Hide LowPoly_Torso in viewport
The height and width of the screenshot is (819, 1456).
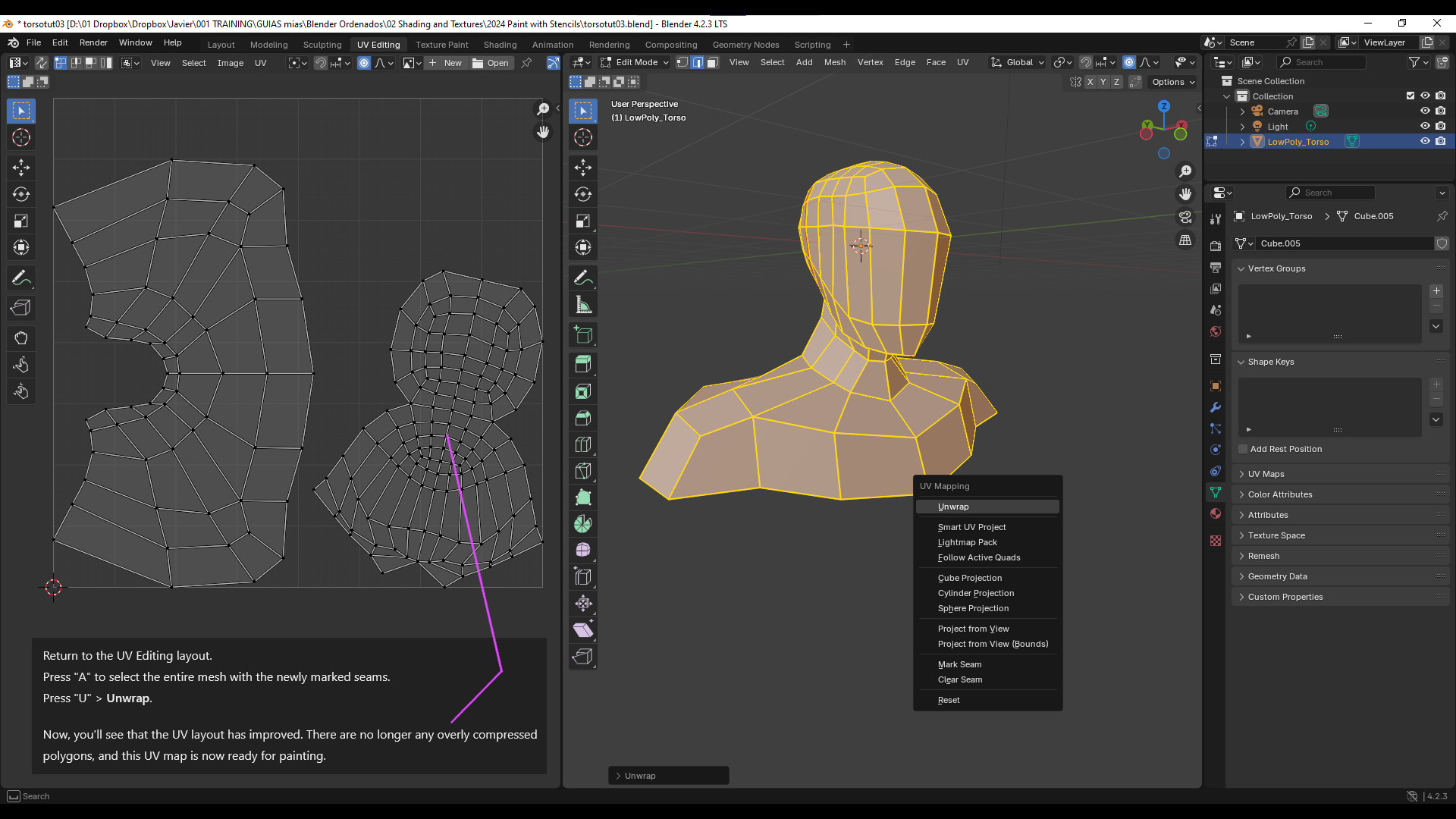pyautogui.click(x=1425, y=141)
